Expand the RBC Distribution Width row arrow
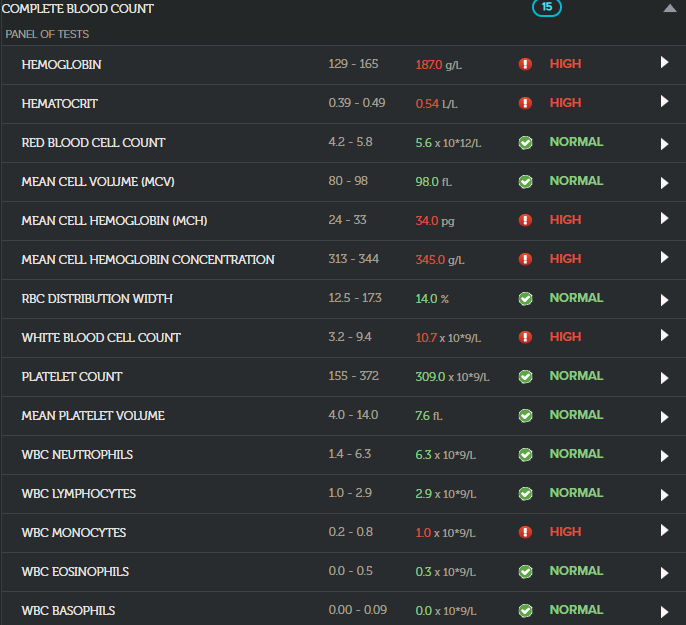Image resolution: width=686 pixels, height=625 pixels. (x=664, y=299)
